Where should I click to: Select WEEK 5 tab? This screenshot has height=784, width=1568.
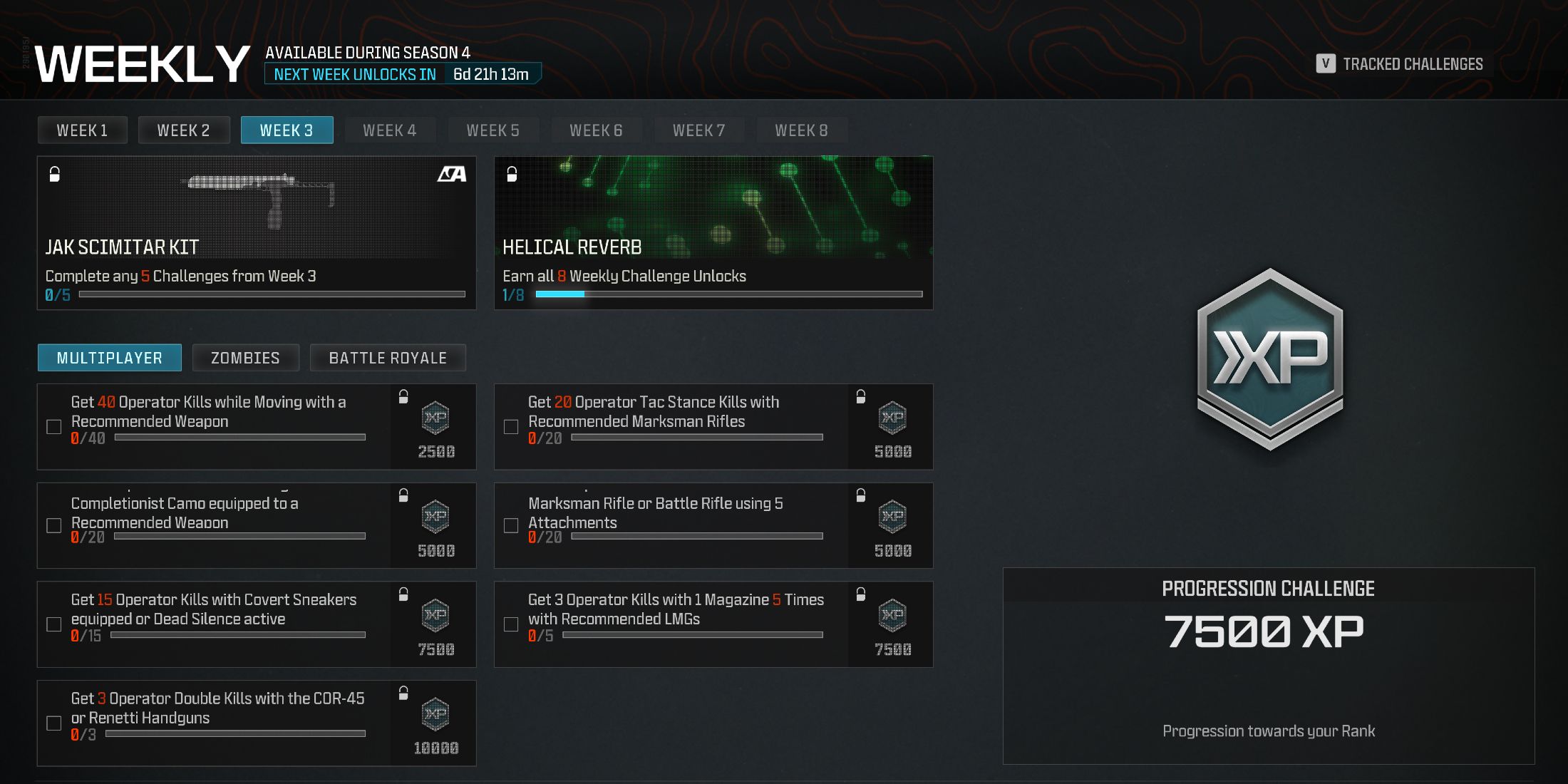(492, 128)
